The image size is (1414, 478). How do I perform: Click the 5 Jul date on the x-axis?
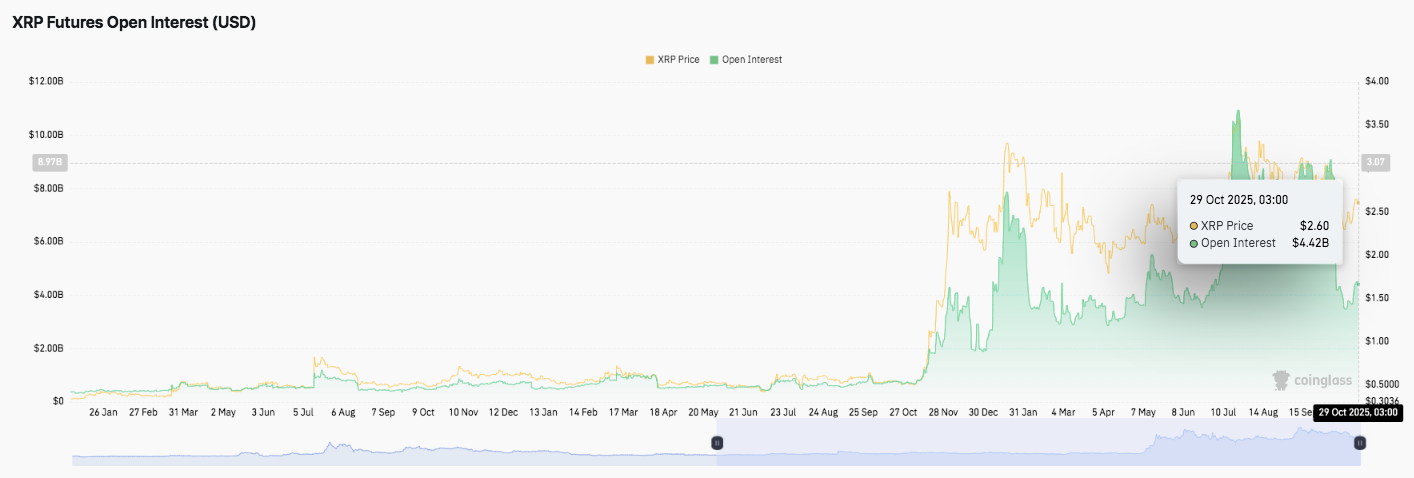(x=305, y=412)
